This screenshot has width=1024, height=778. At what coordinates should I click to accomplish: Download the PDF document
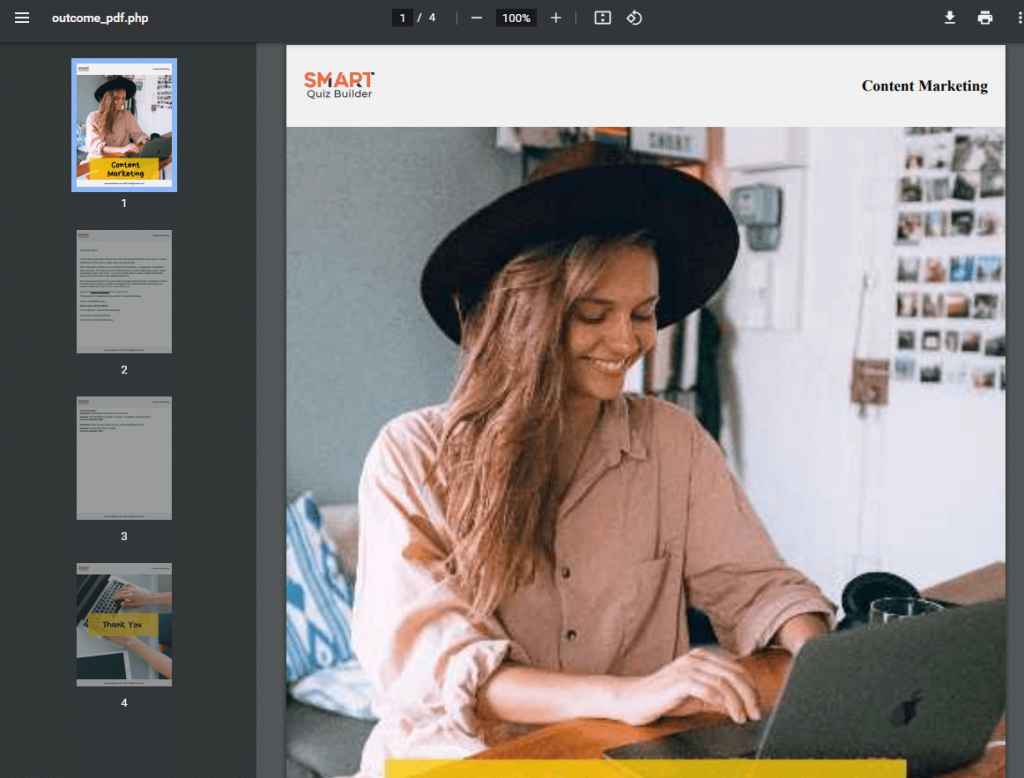pyautogui.click(x=949, y=17)
